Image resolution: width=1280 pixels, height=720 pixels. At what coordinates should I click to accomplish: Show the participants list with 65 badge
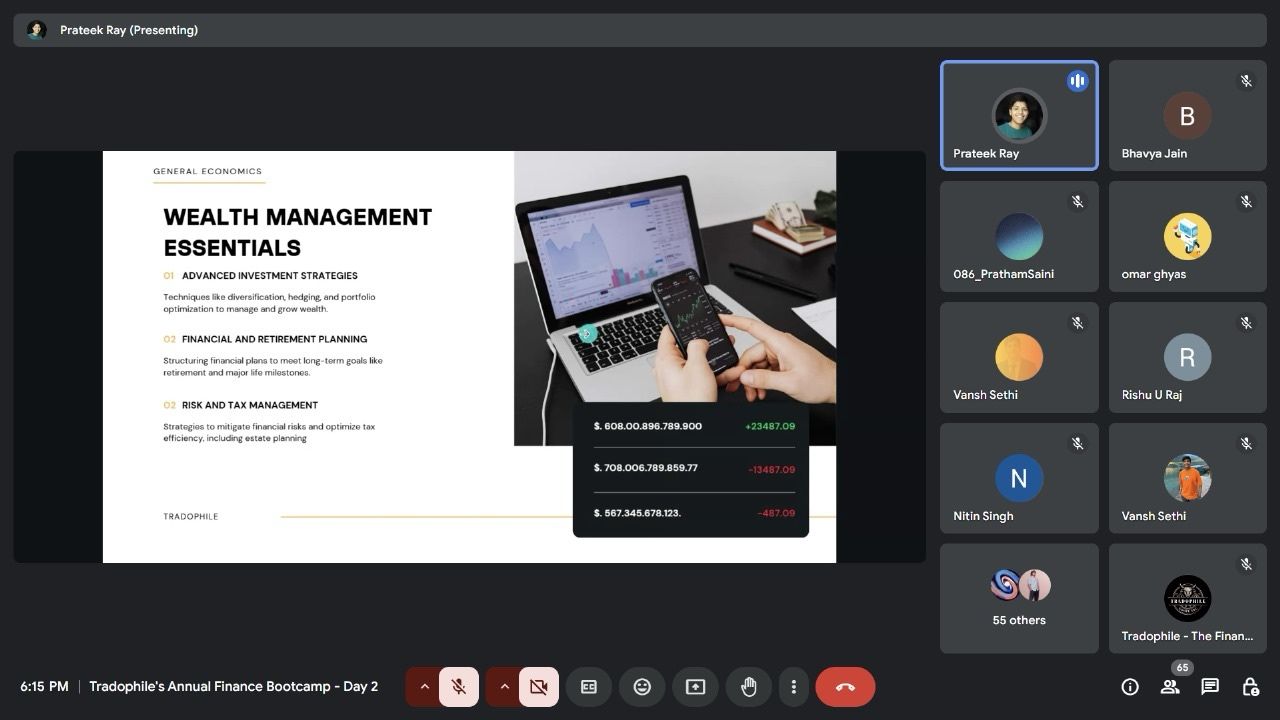pos(1169,687)
